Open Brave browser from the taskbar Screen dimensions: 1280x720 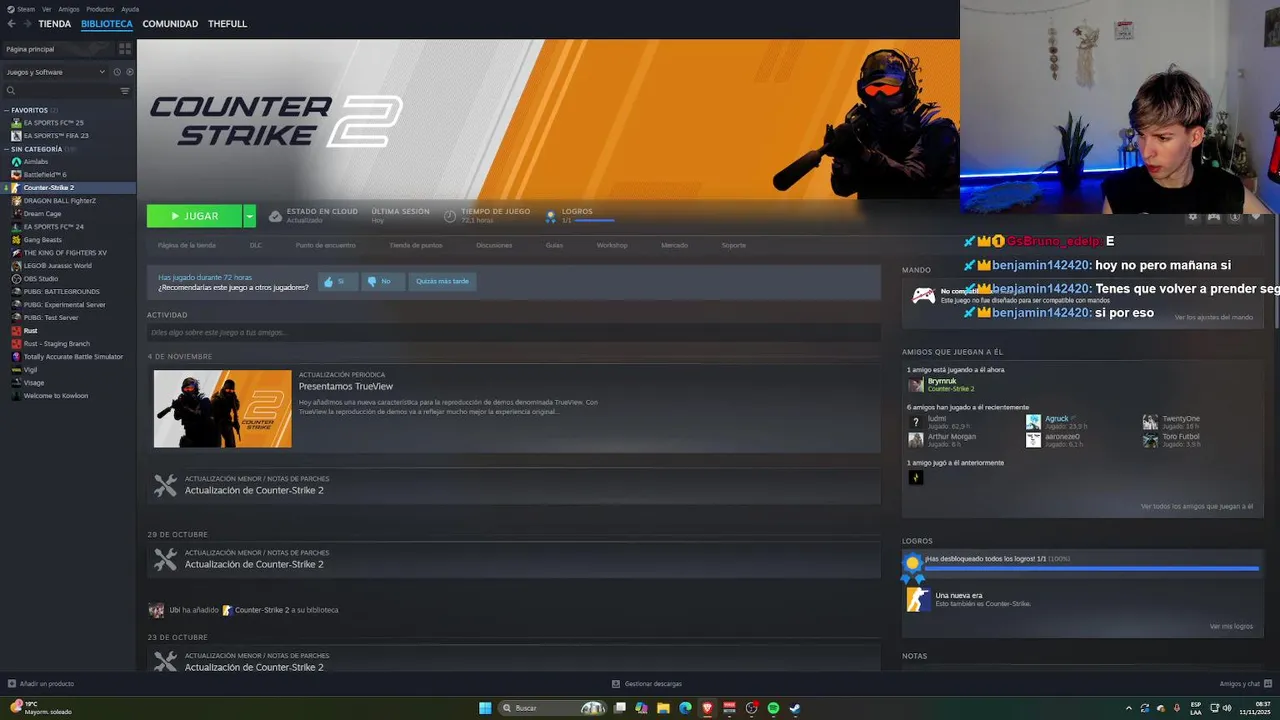[x=707, y=708]
